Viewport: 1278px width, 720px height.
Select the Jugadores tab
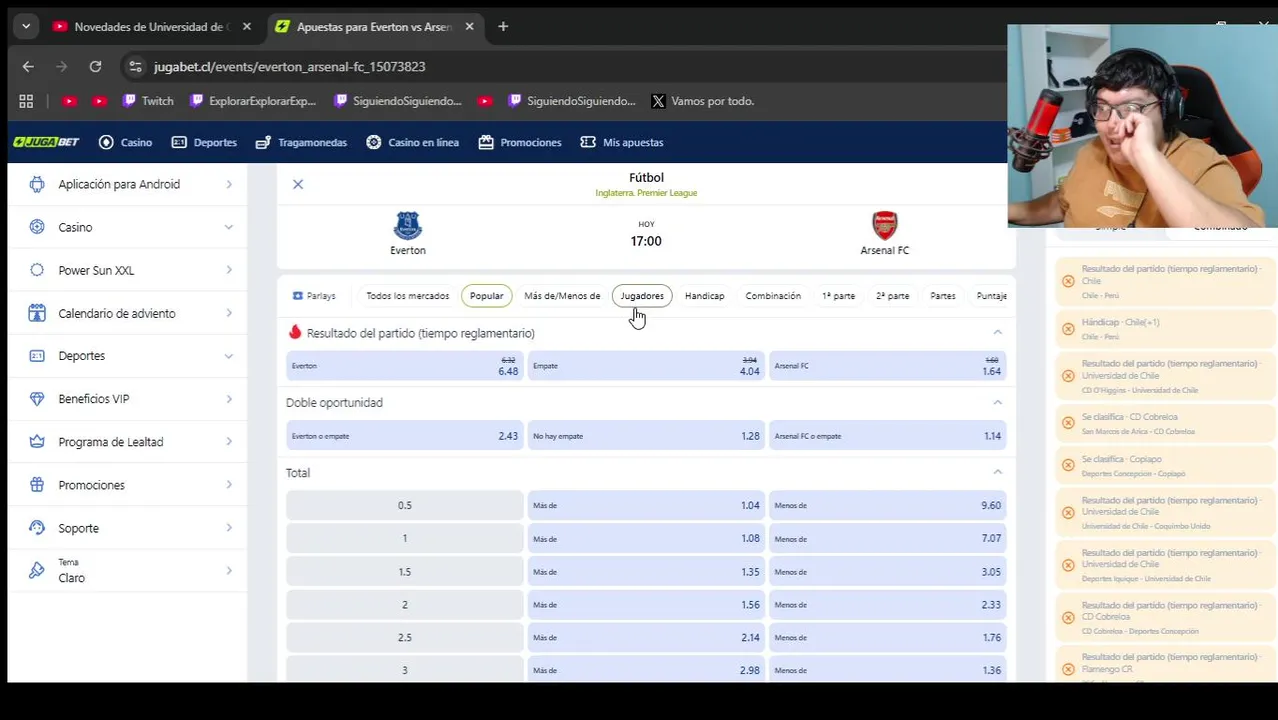(642, 296)
